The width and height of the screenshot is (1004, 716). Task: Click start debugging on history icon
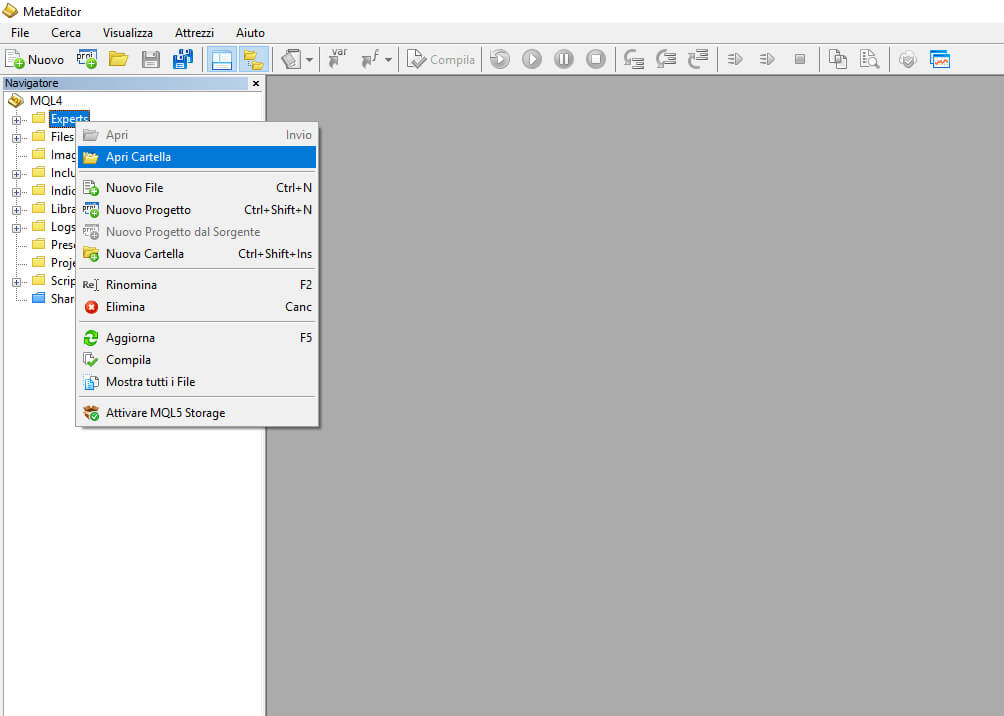[500, 60]
